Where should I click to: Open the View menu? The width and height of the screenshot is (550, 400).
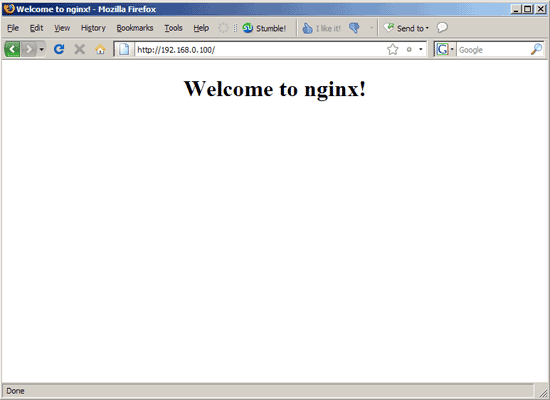62,28
